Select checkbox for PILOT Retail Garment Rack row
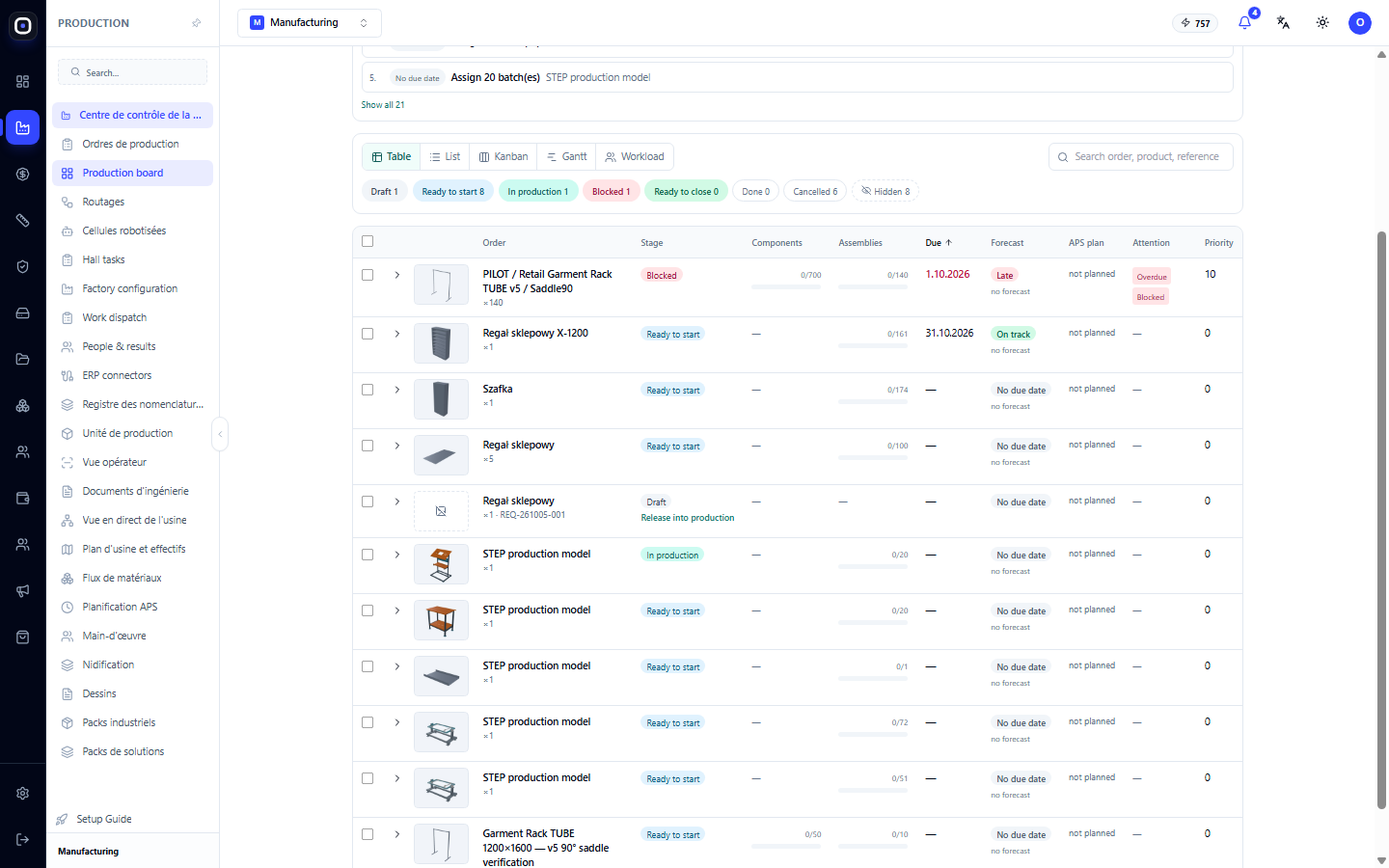Viewport: 1389px width, 868px height. point(368,275)
